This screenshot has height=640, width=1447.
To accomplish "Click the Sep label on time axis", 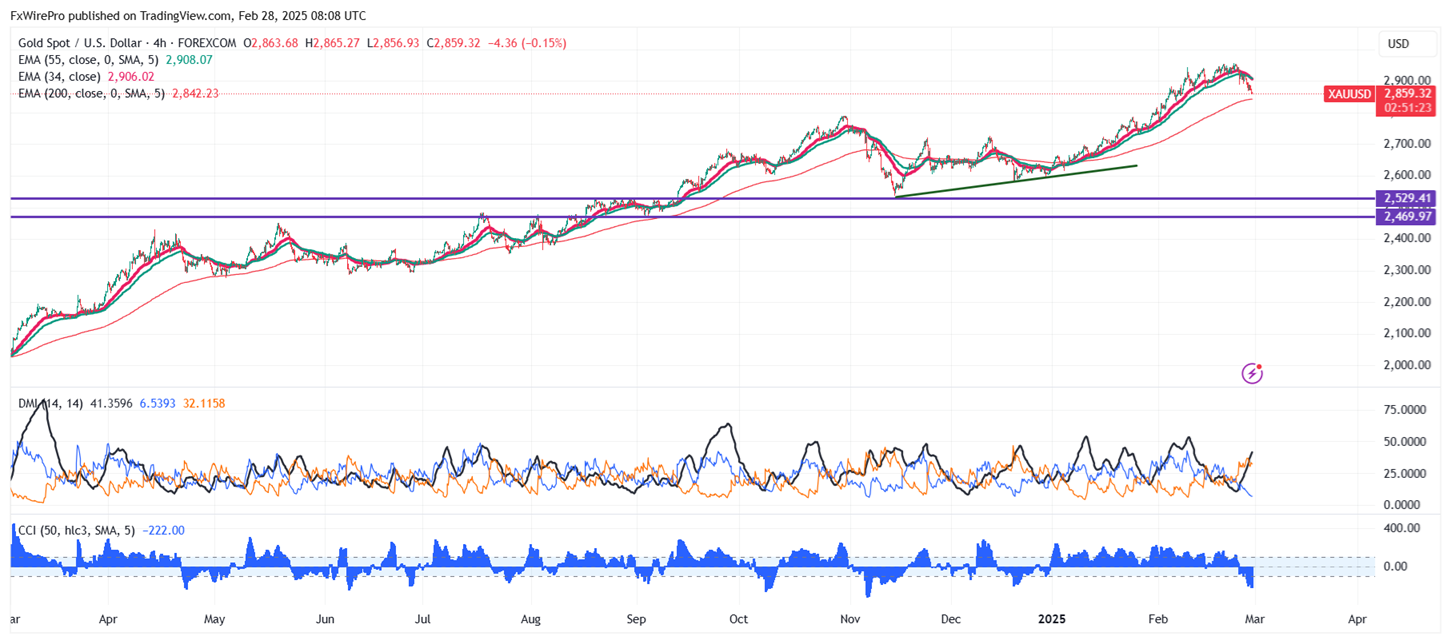I will point(637,619).
